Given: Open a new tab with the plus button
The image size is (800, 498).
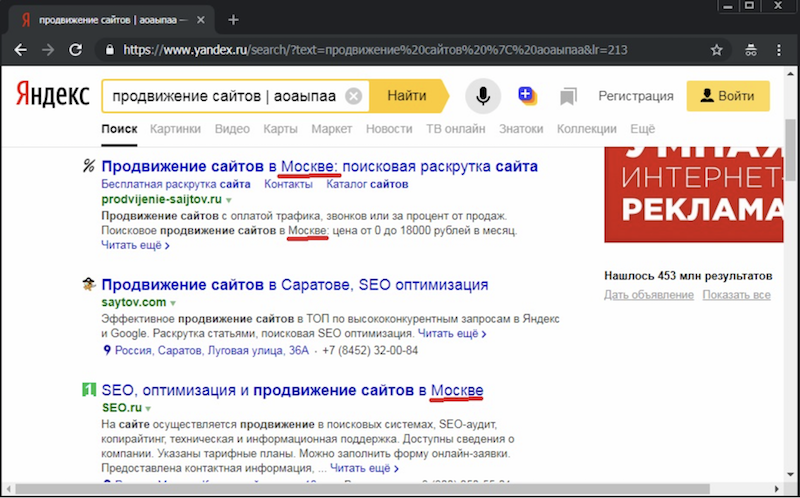Looking at the screenshot, I should click(233, 20).
